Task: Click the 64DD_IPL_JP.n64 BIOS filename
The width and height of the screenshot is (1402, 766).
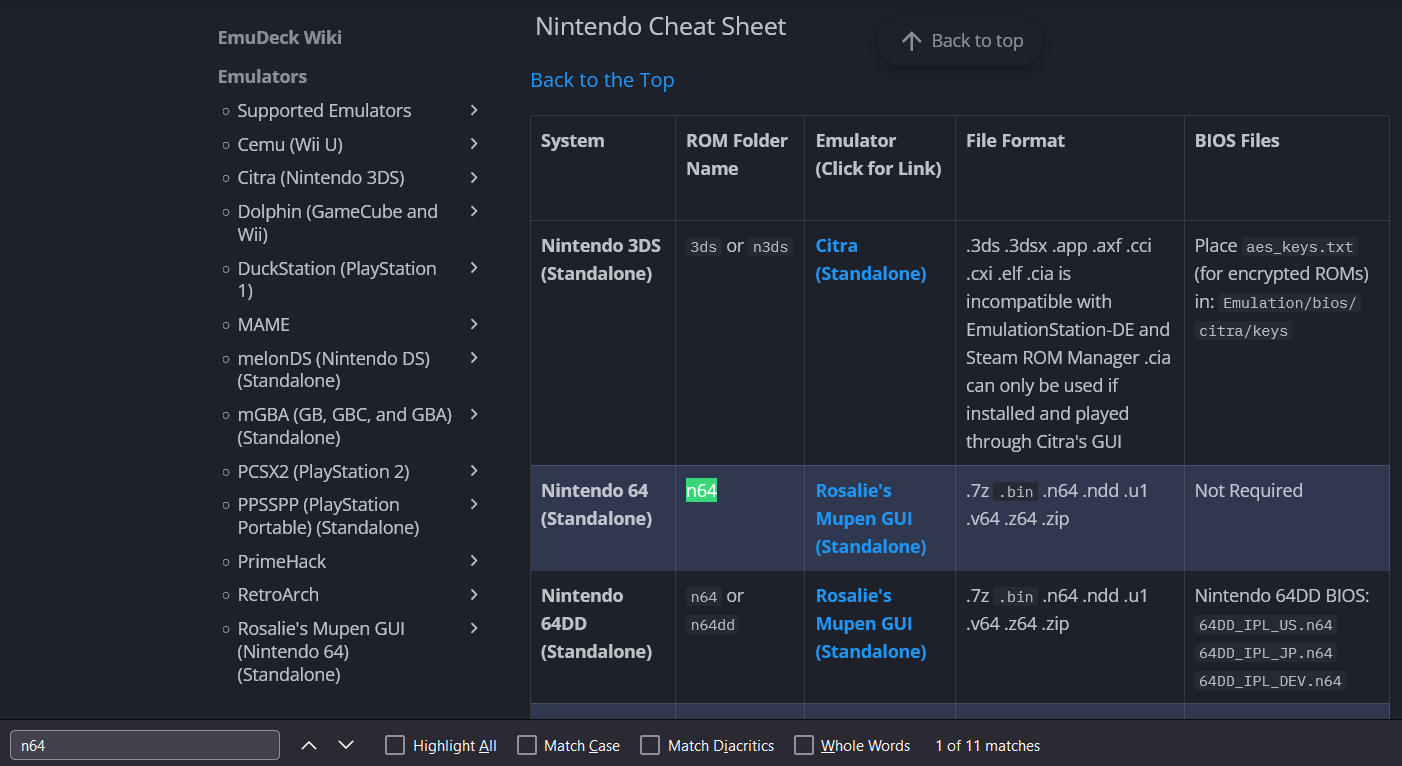Action: (x=1265, y=653)
